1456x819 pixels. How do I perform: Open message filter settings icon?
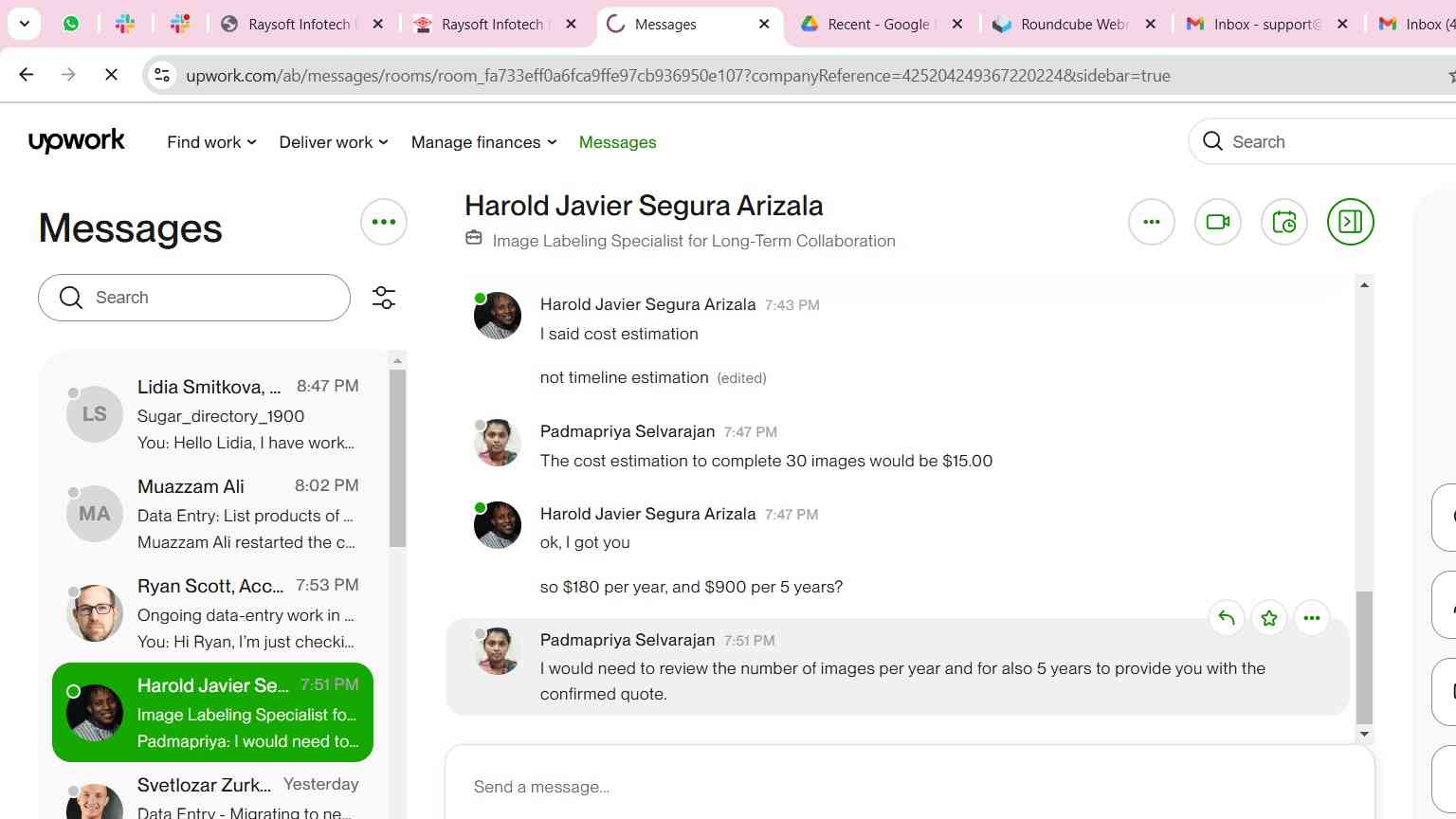pyautogui.click(x=384, y=298)
